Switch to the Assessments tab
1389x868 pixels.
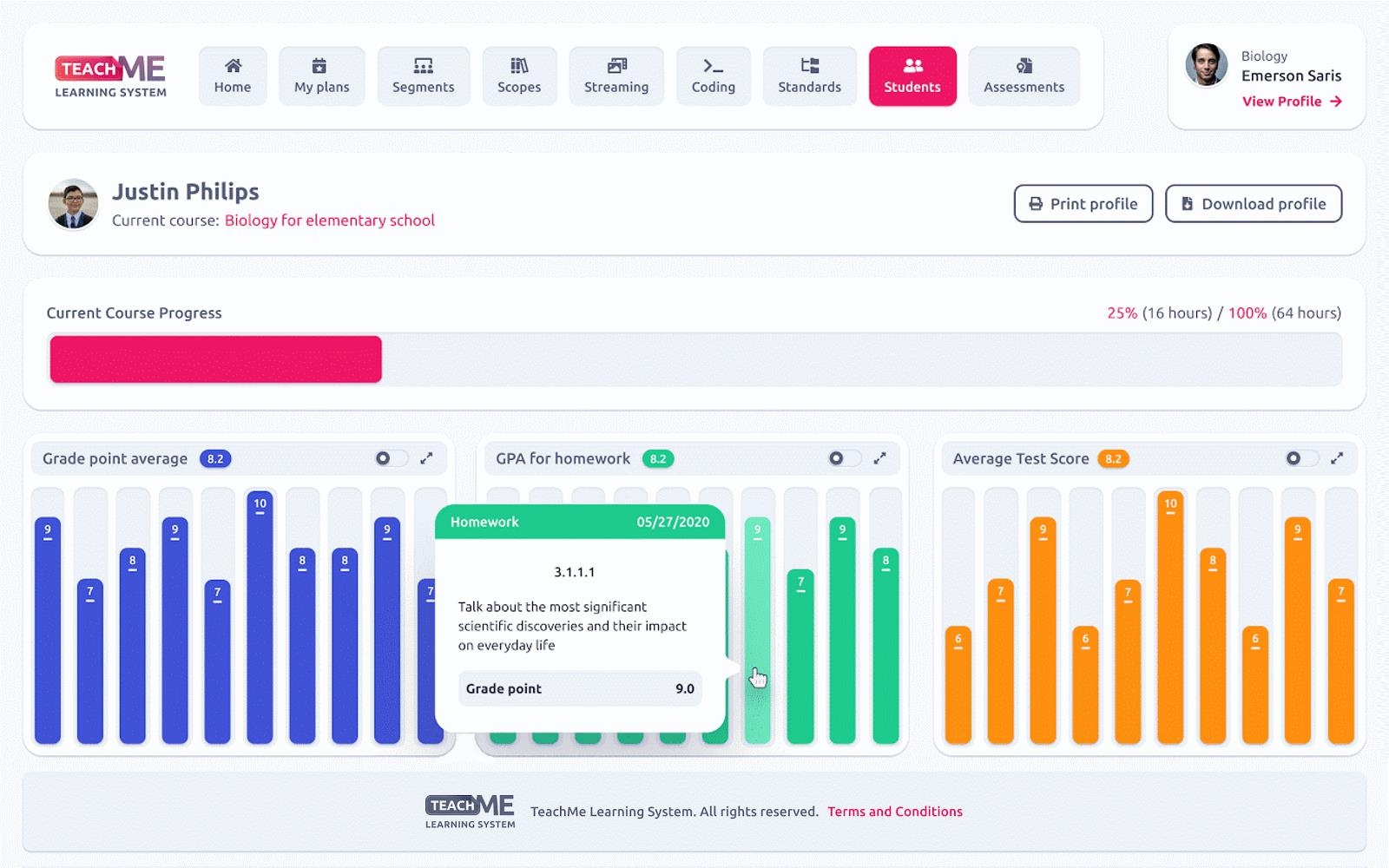[1024, 76]
